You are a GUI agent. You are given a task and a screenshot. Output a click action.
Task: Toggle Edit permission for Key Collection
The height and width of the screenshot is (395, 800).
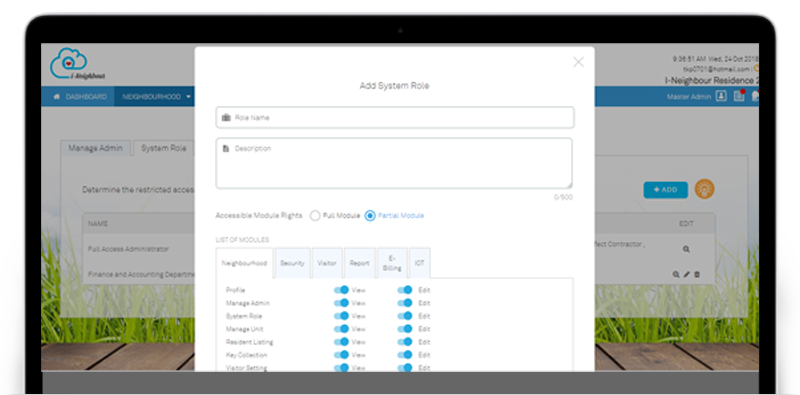405,355
